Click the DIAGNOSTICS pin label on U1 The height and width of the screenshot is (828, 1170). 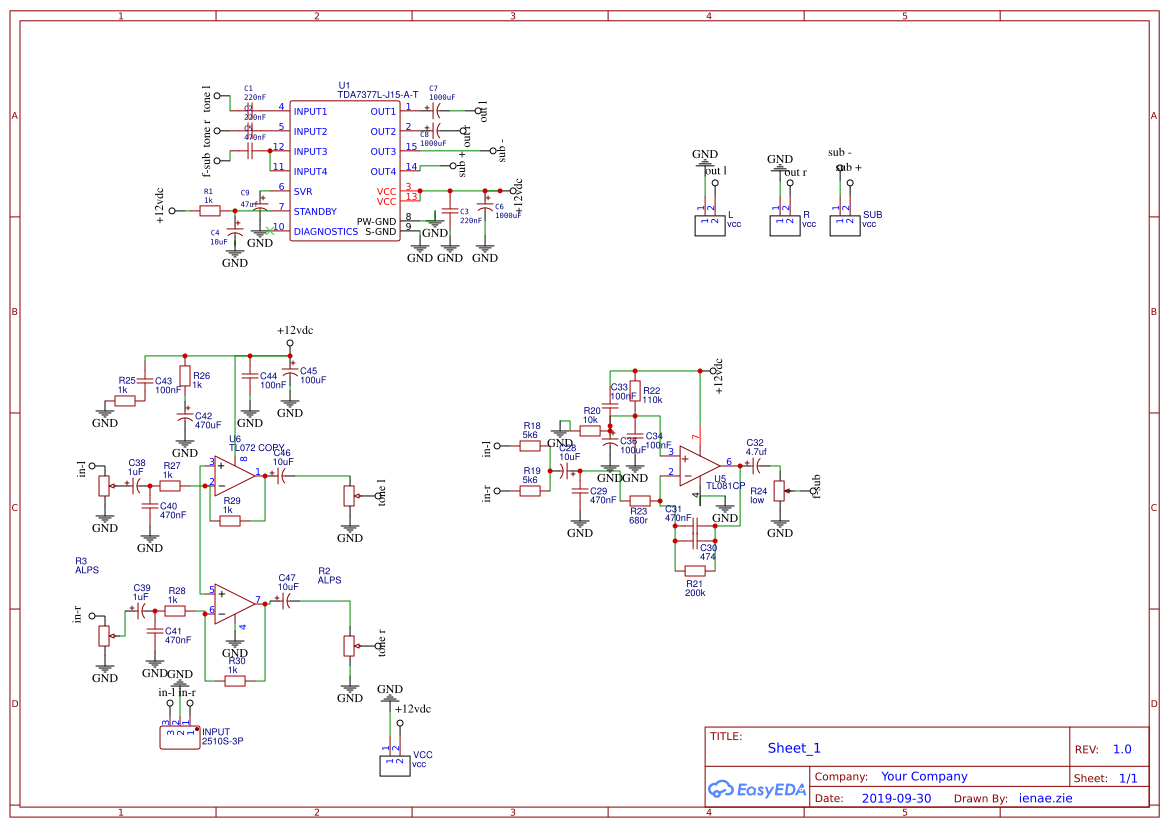point(325,232)
